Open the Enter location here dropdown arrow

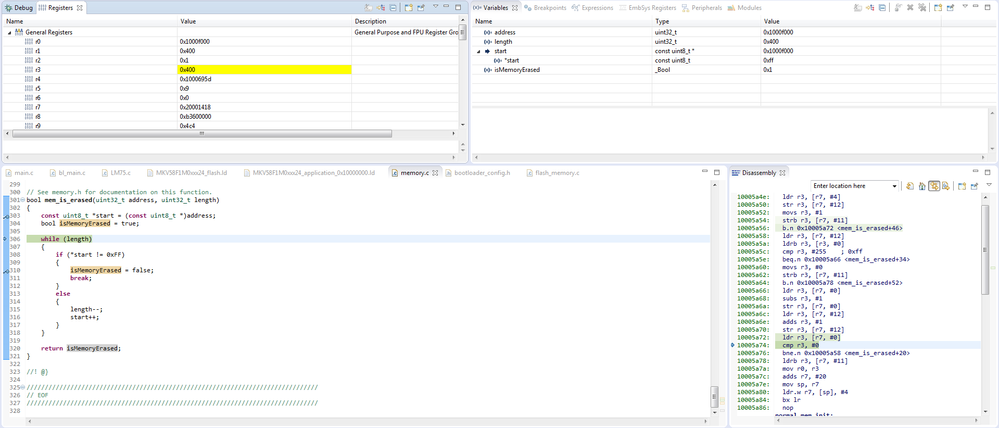point(895,186)
